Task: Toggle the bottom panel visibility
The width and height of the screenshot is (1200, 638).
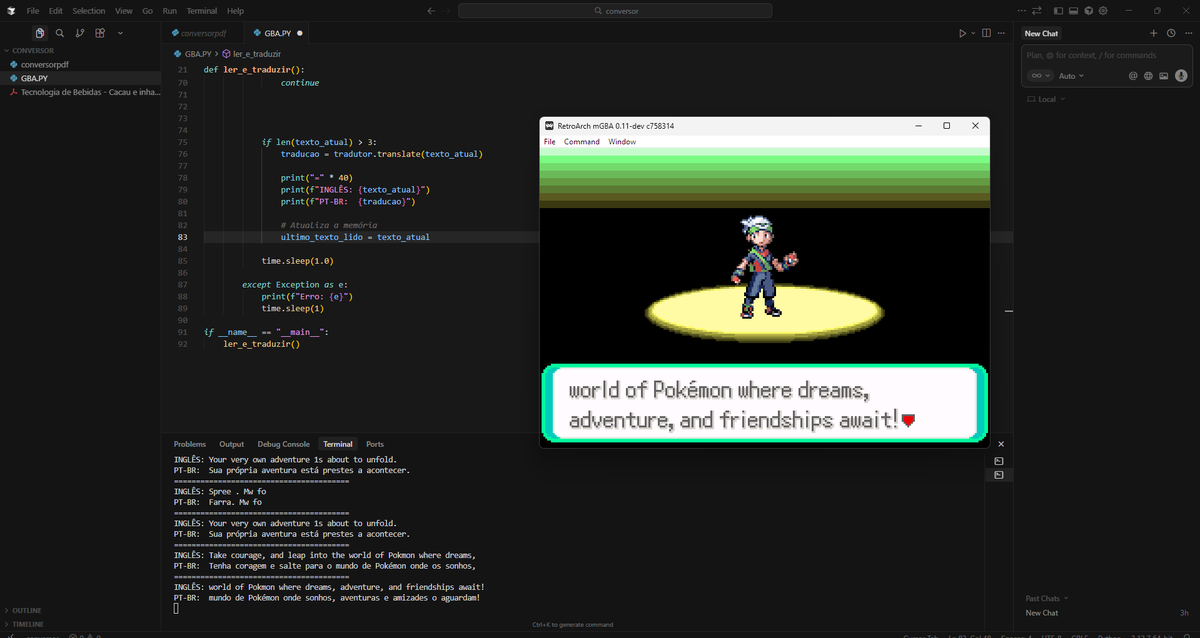Action: (x=1074, y=10)
